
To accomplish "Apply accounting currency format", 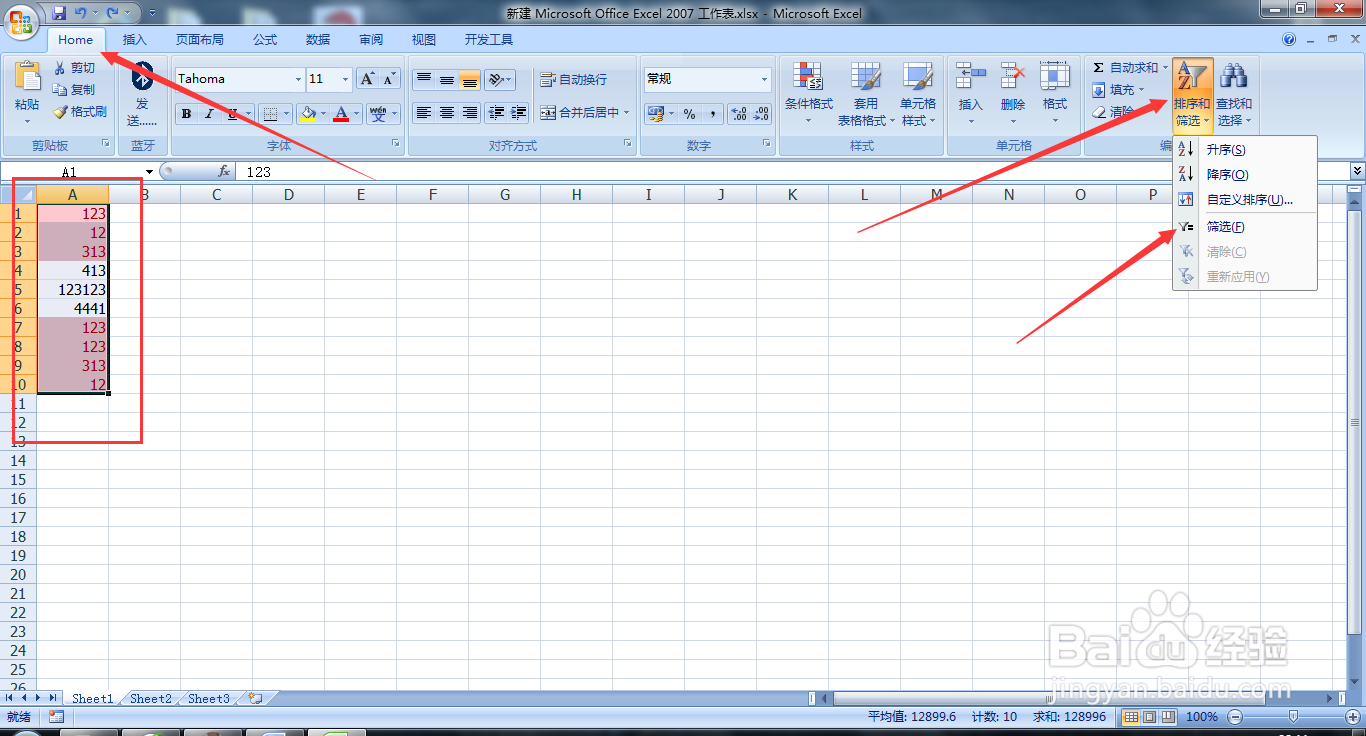I will point(655,114).
